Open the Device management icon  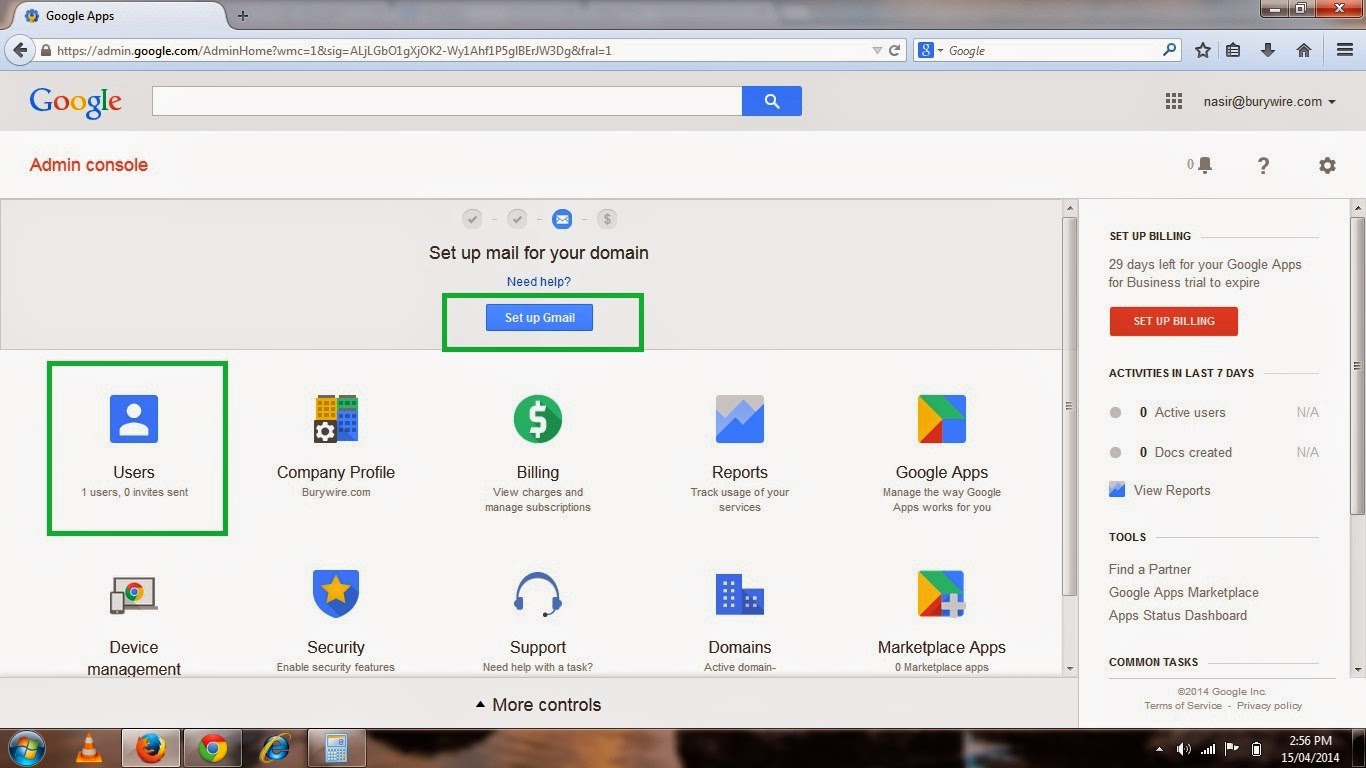[x=134, y=594]
